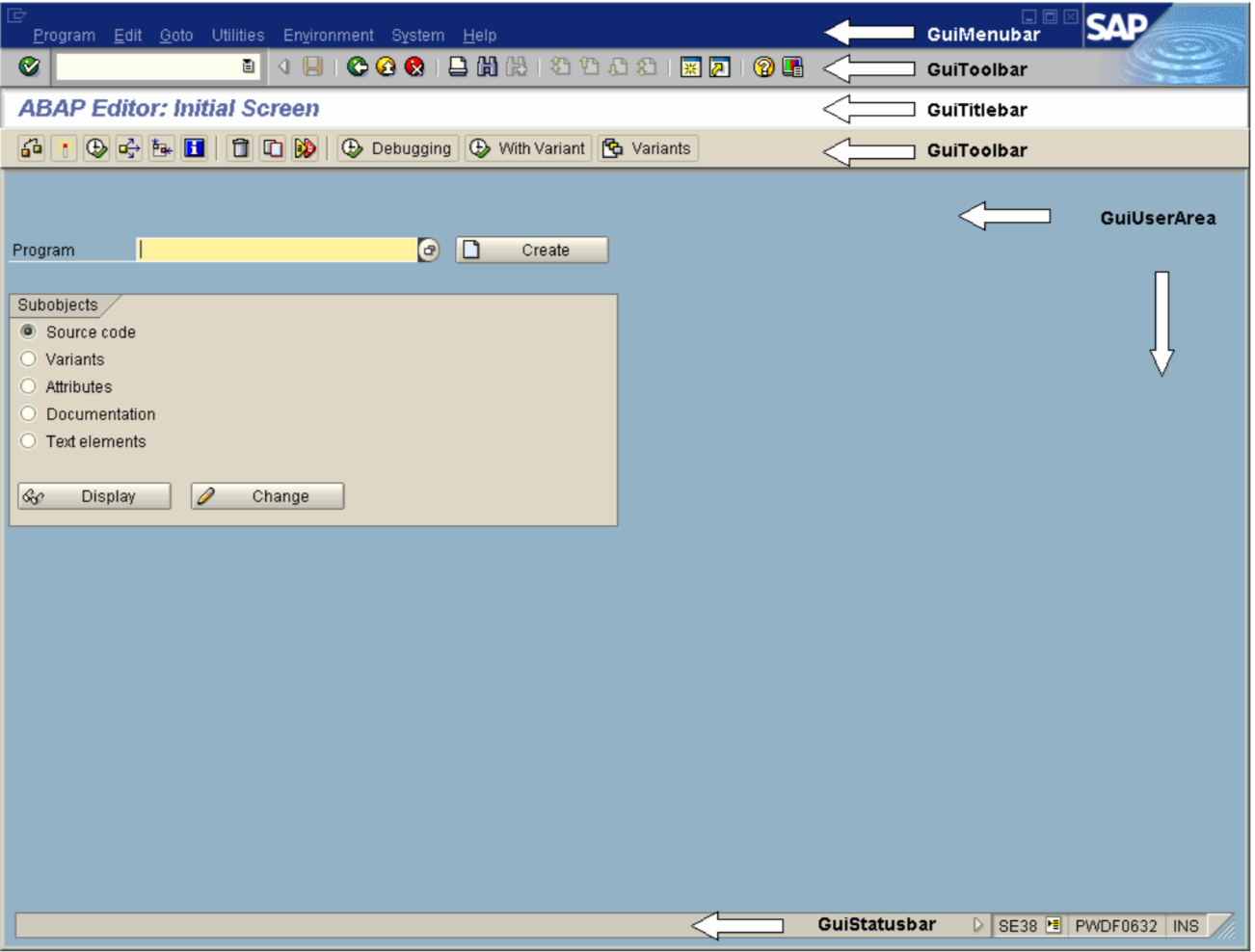Click the Customize Local Layout icon
Screen dimensions: 1255x952
coord(792,66)
